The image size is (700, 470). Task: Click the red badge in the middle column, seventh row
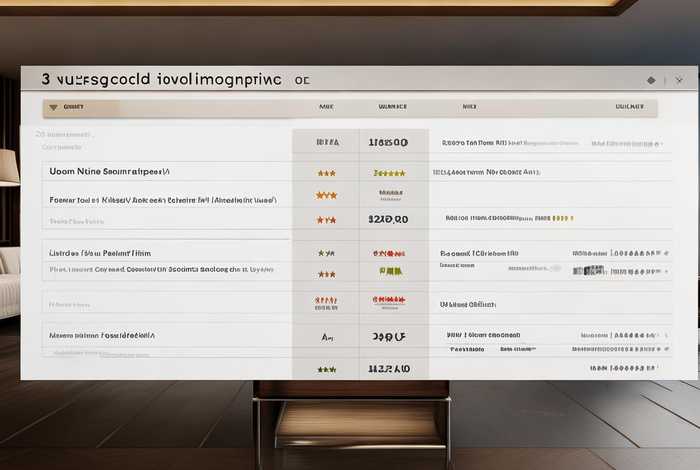(388, 300)
